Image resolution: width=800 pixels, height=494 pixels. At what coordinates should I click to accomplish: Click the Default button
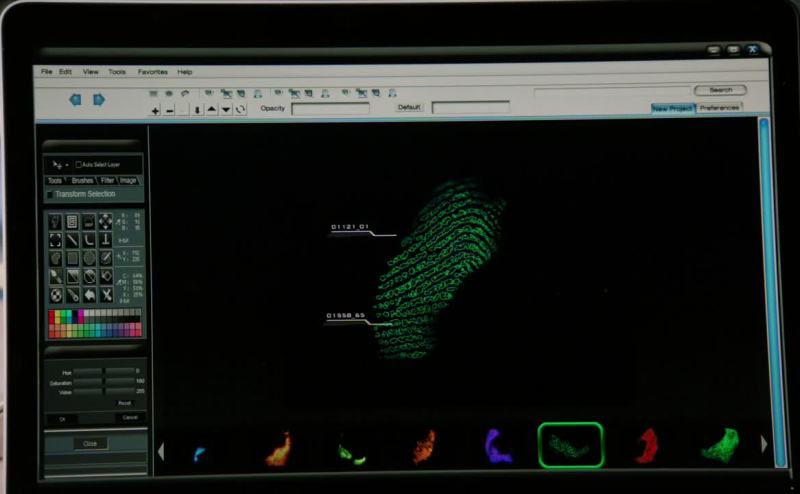point(409,107)
